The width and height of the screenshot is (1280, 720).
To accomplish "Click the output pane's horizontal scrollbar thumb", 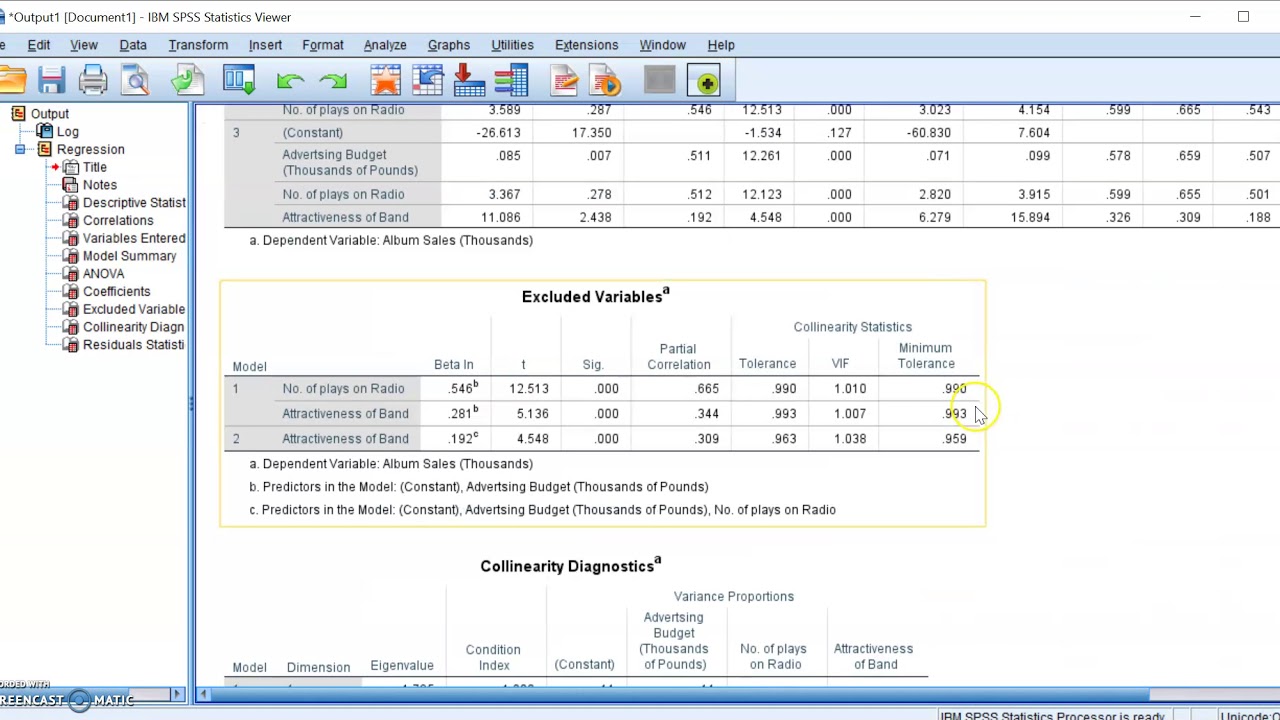I will click(680, 694).
